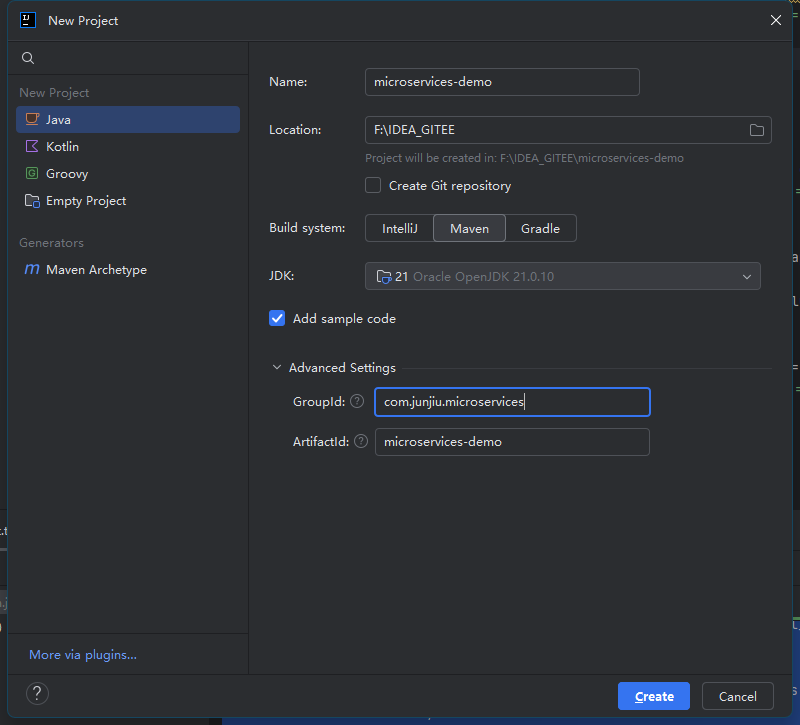Select IntelliJ build system
This screenshot has width=800, height=725.
click(x=399, y=228)
